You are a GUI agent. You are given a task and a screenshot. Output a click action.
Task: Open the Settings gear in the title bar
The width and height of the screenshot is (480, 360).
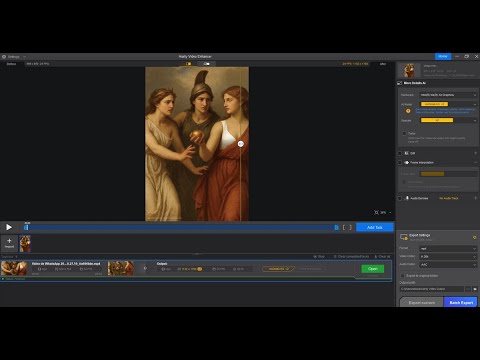tap(4, 57)
